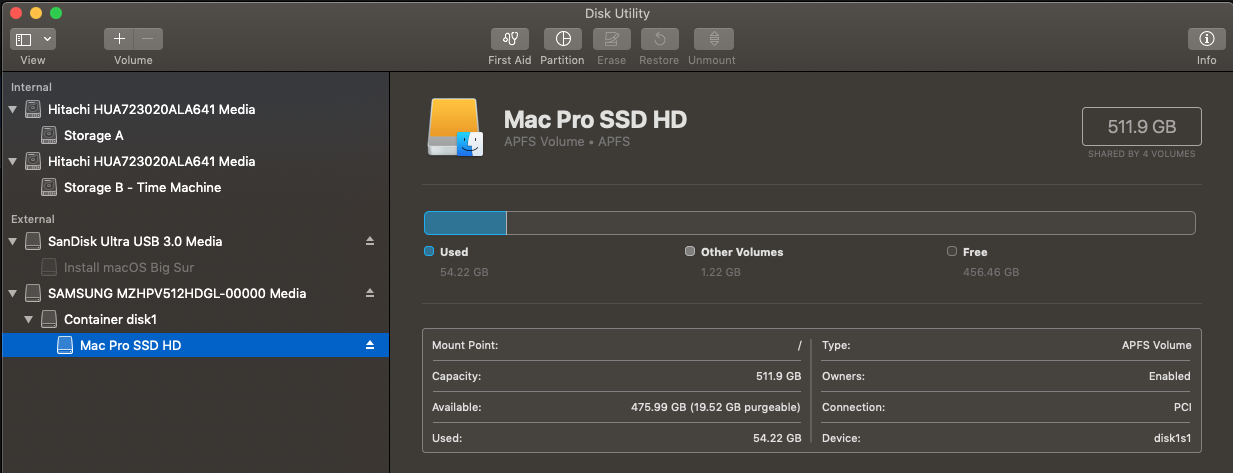Screen dimensions: 1233x473
Task: Eject the Mac Pro SSD HD volume
Action: (x=369, y=345)
